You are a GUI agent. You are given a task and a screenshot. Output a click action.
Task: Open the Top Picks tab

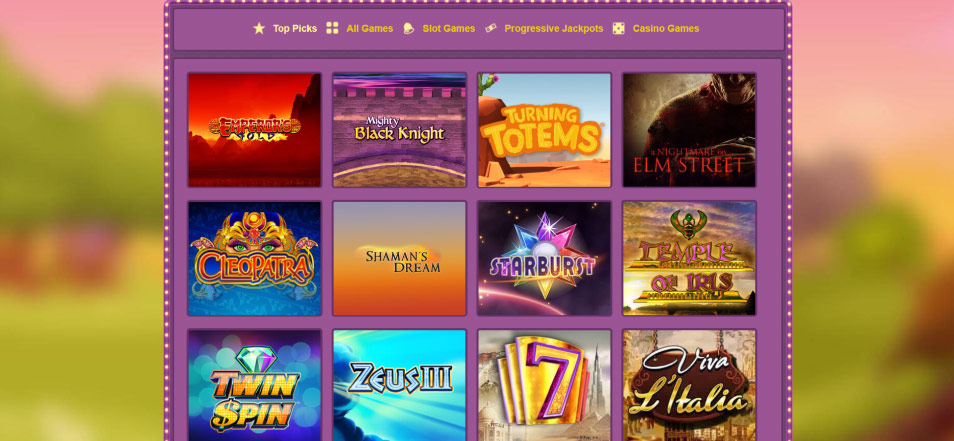pos(295,29)
